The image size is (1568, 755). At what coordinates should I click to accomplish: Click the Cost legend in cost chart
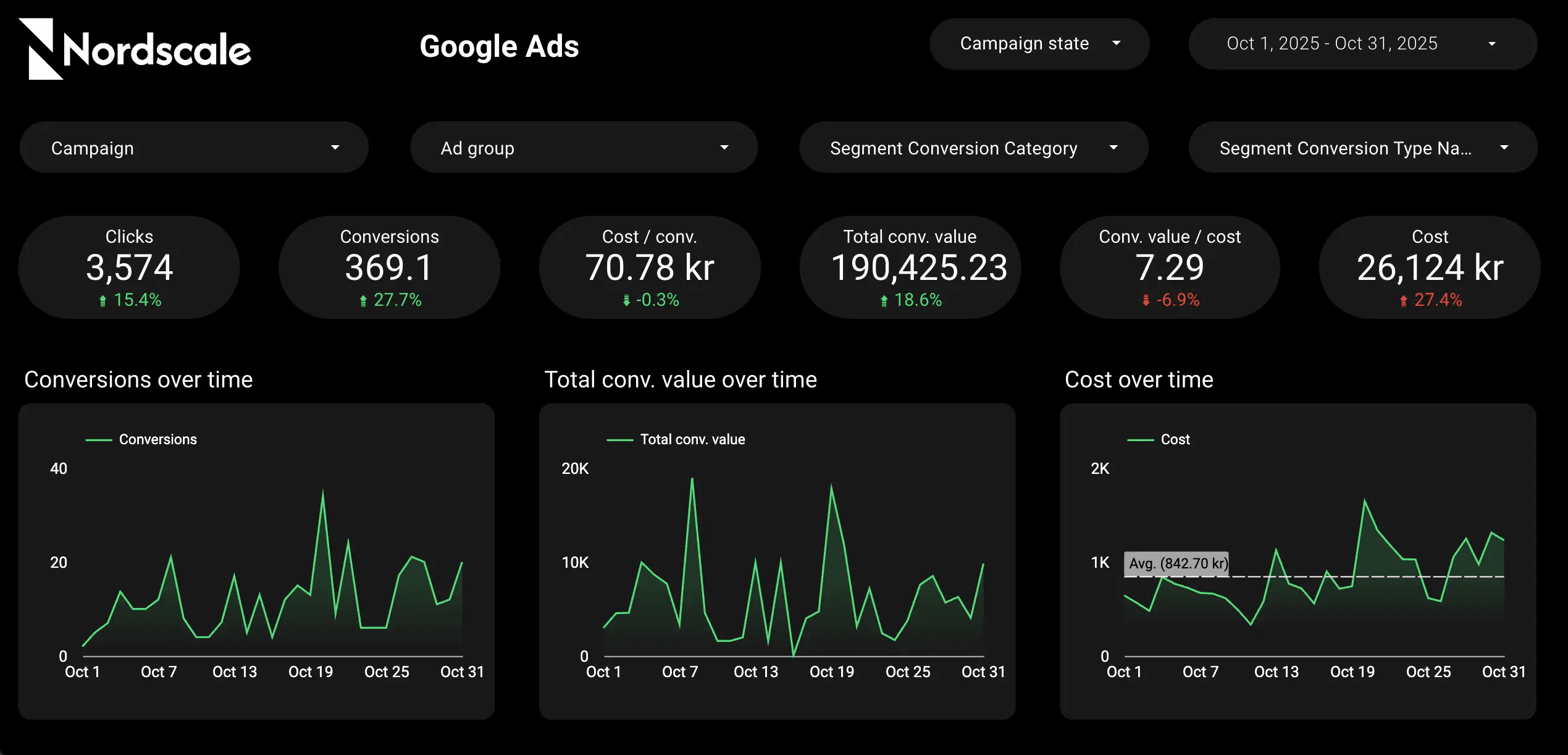(x=1174, y=439)
